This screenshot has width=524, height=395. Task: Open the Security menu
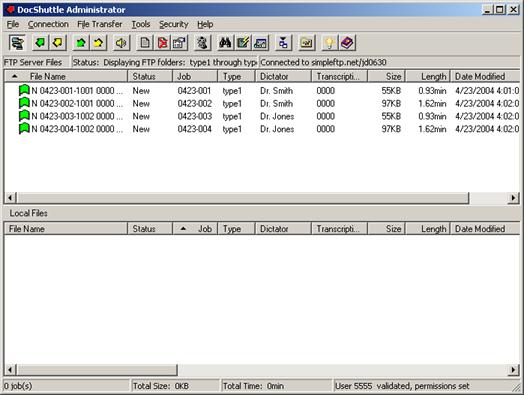click(173, 24)
